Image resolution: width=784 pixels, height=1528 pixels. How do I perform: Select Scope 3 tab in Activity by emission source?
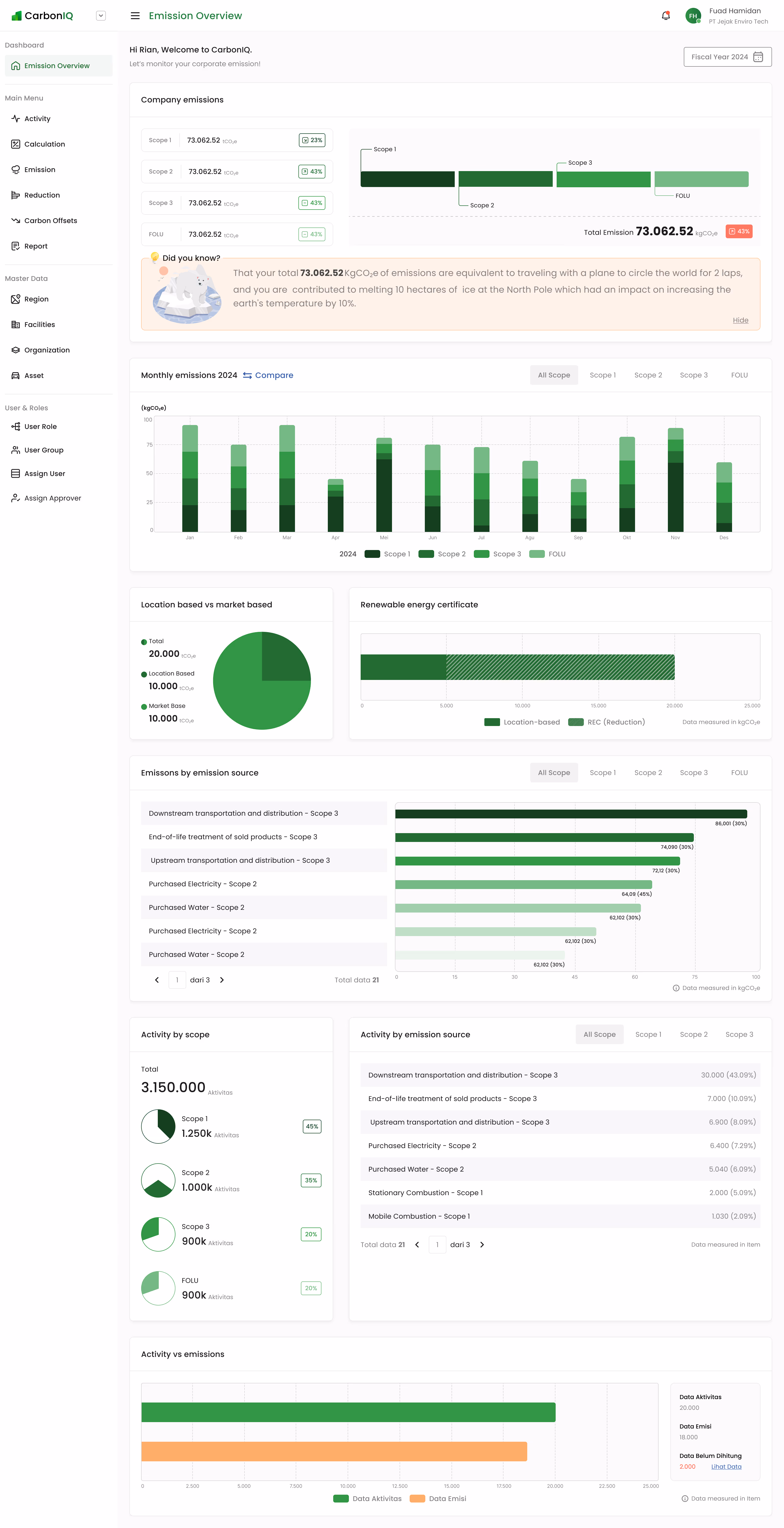click(x=739, y=1035)
